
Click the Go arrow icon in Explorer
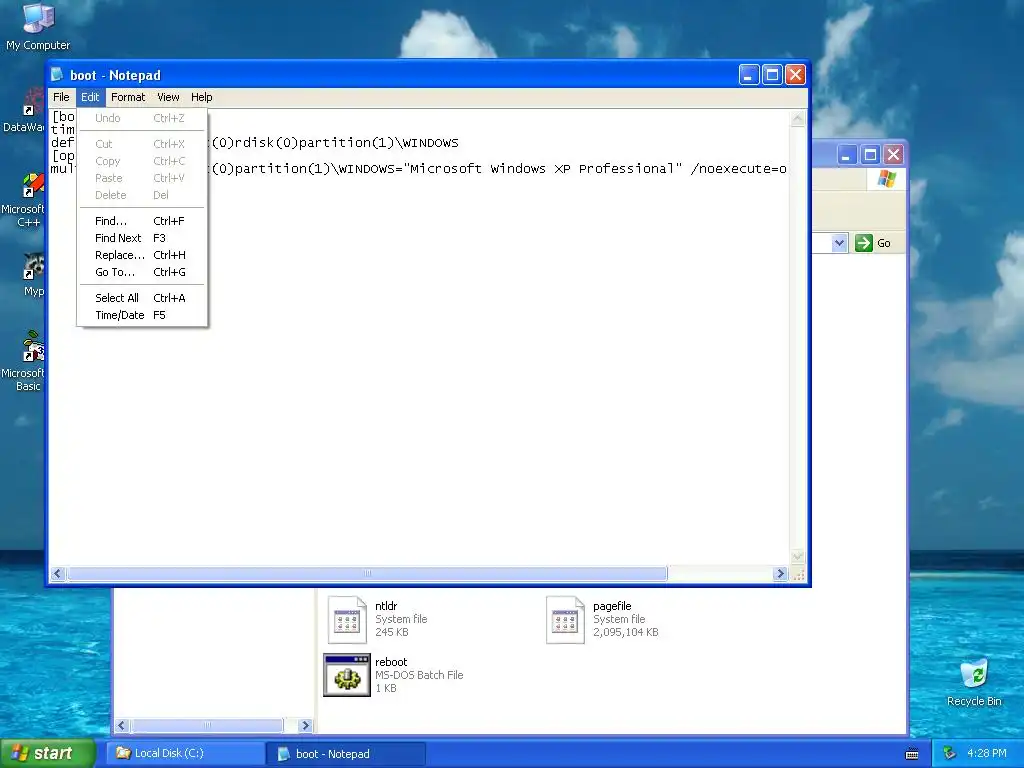[x=864, y=243]
